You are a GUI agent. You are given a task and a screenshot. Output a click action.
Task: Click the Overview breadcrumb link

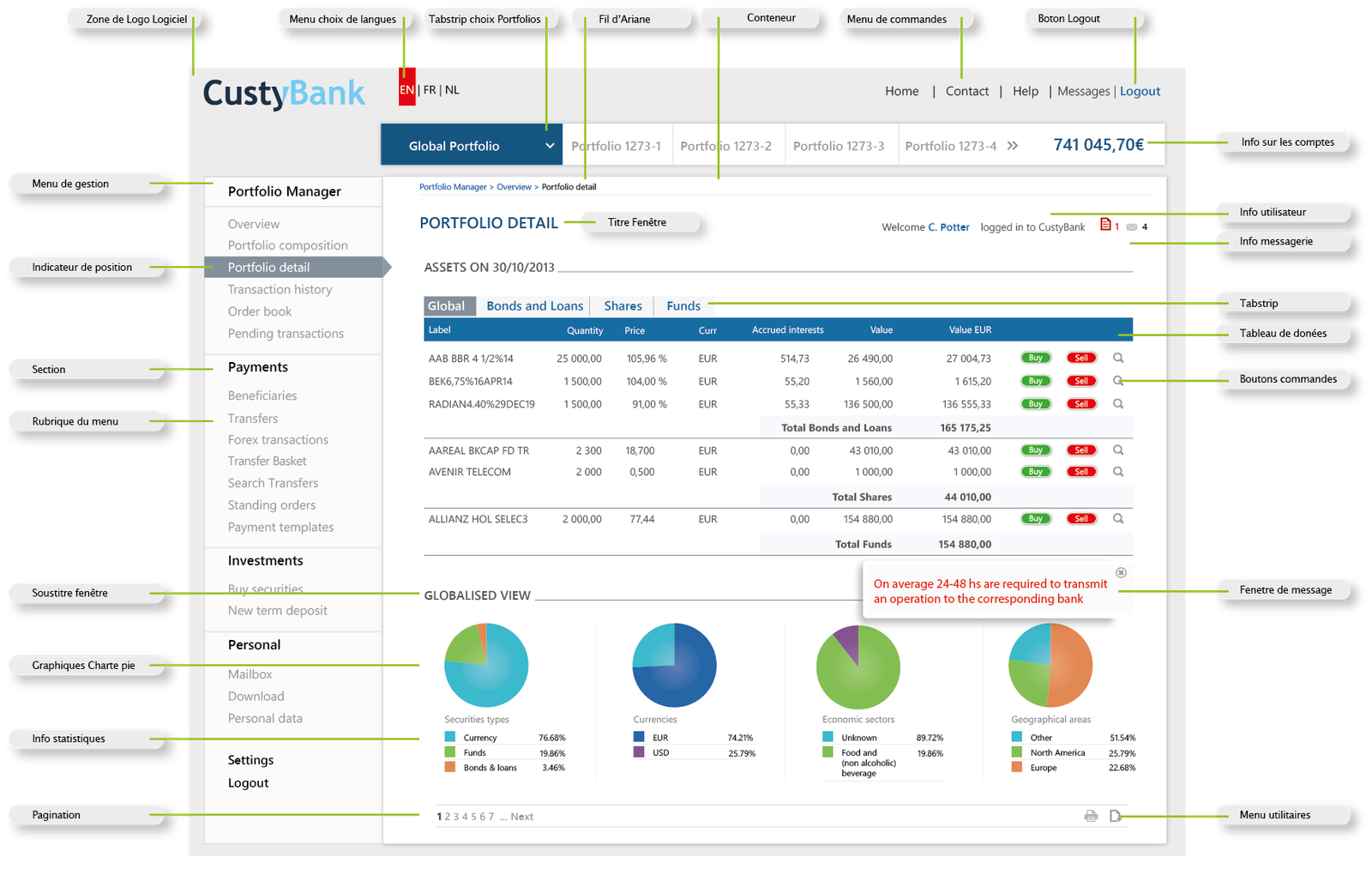(514, 187)
